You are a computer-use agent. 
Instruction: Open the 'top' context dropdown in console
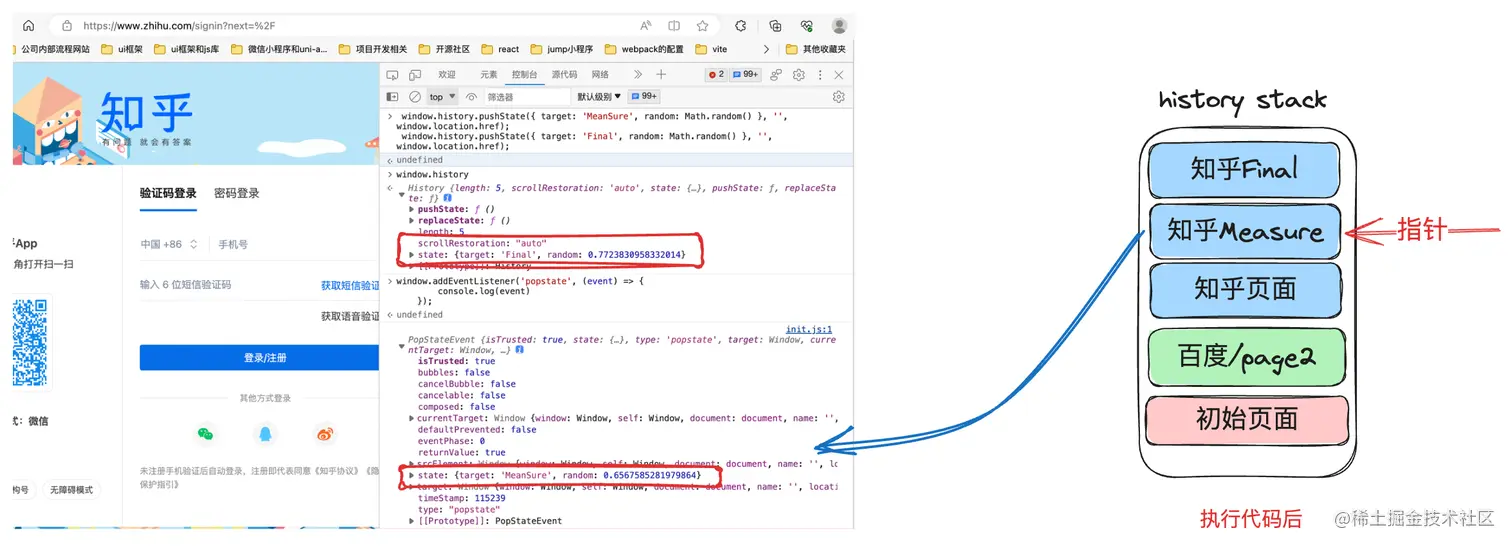(442, 97)
